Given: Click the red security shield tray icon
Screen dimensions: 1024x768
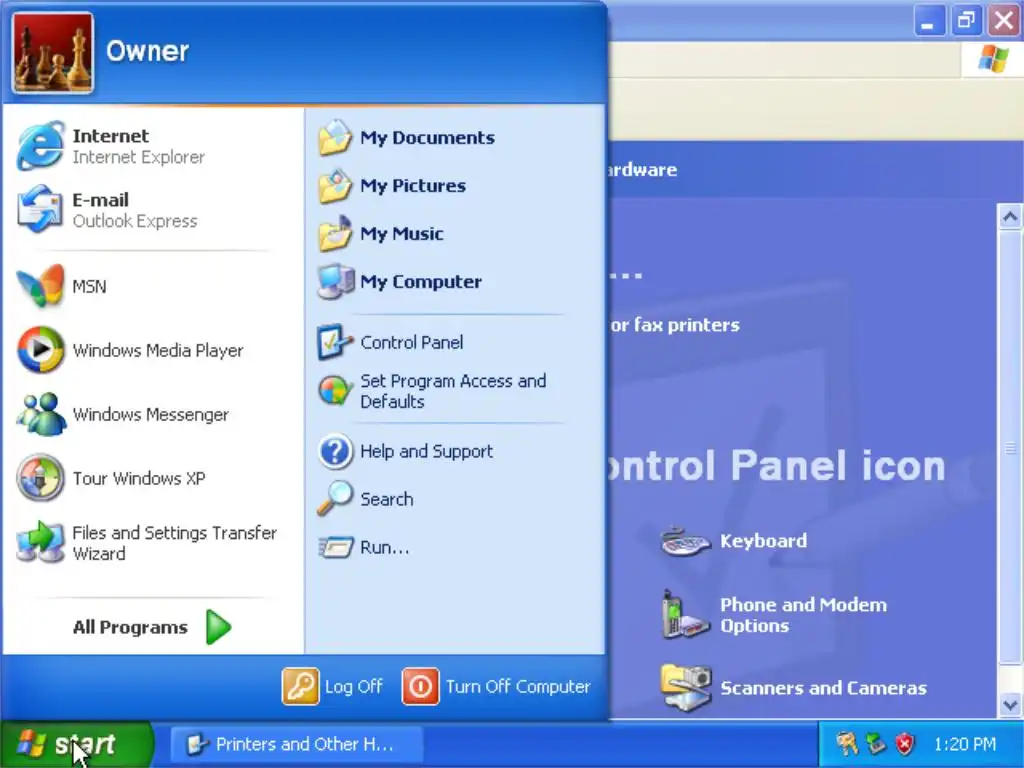Looking at the screenshot, I should (905, 743).
